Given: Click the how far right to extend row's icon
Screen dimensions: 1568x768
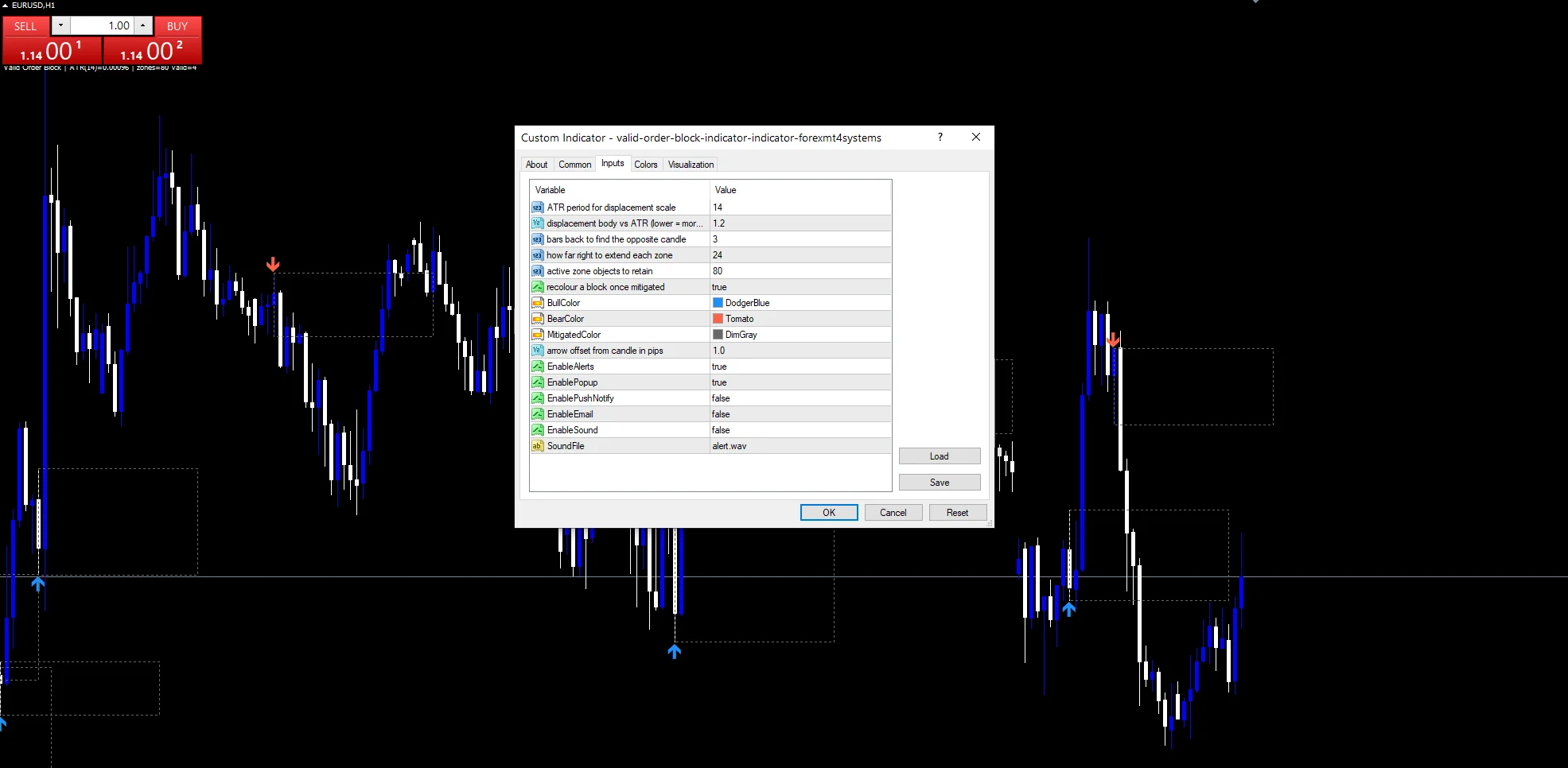Looking at the screenshot, I should tap(538, 255).
